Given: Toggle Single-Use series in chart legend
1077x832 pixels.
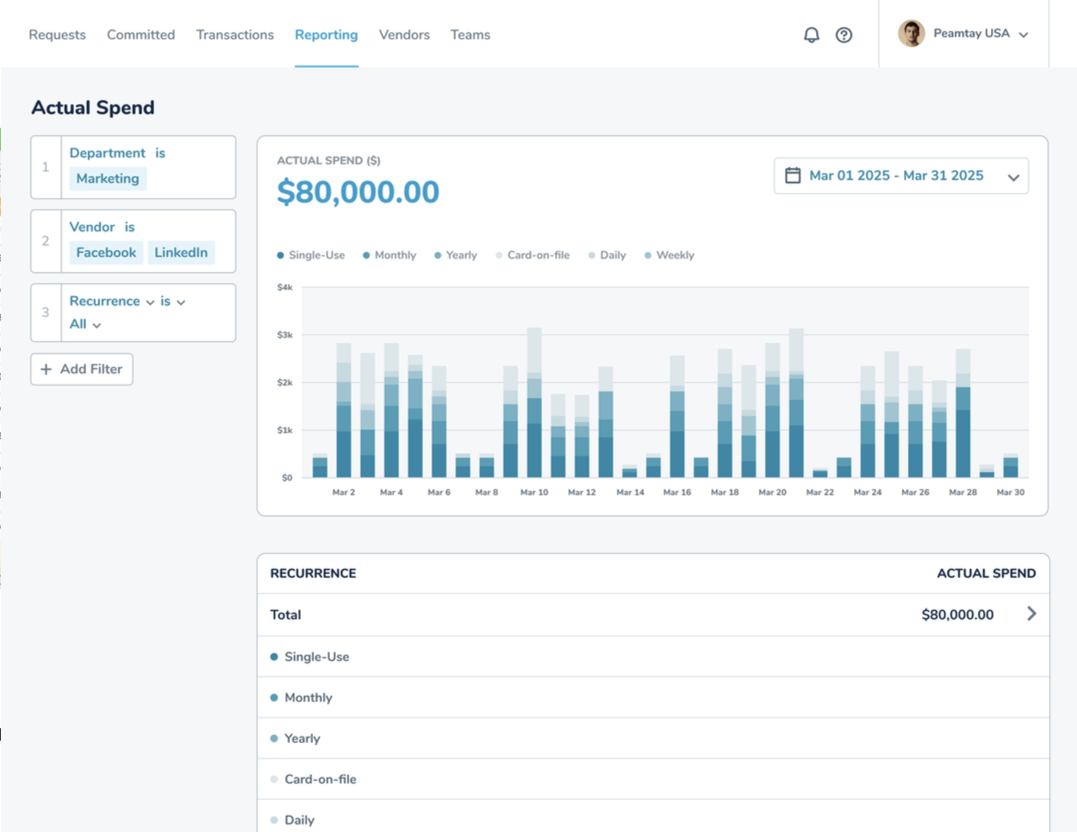Looking at the screenshot, I should click(x=311, y=256).
